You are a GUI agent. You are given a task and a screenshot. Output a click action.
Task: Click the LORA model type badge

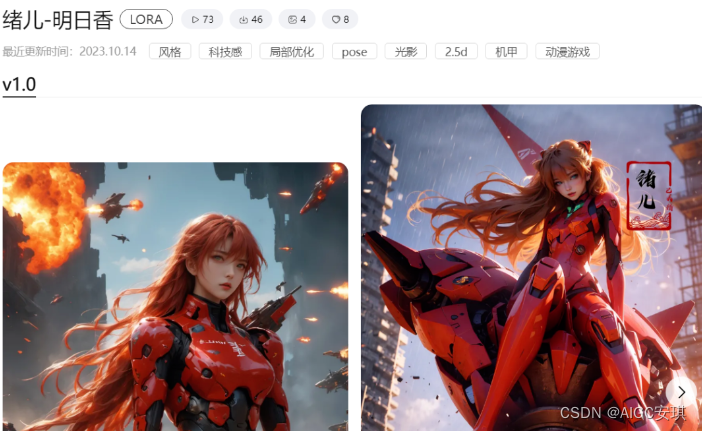tap(146, 19)
